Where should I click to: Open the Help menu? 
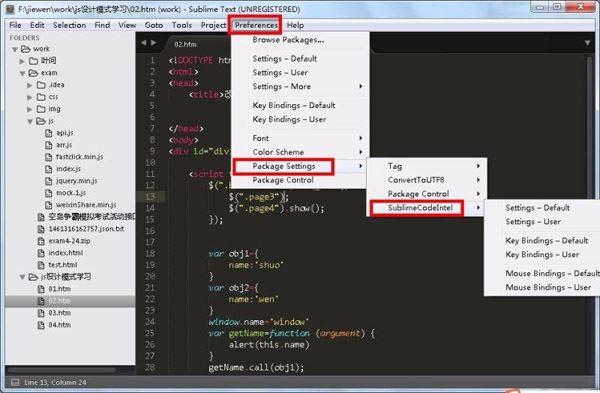(x=295, y=25)
